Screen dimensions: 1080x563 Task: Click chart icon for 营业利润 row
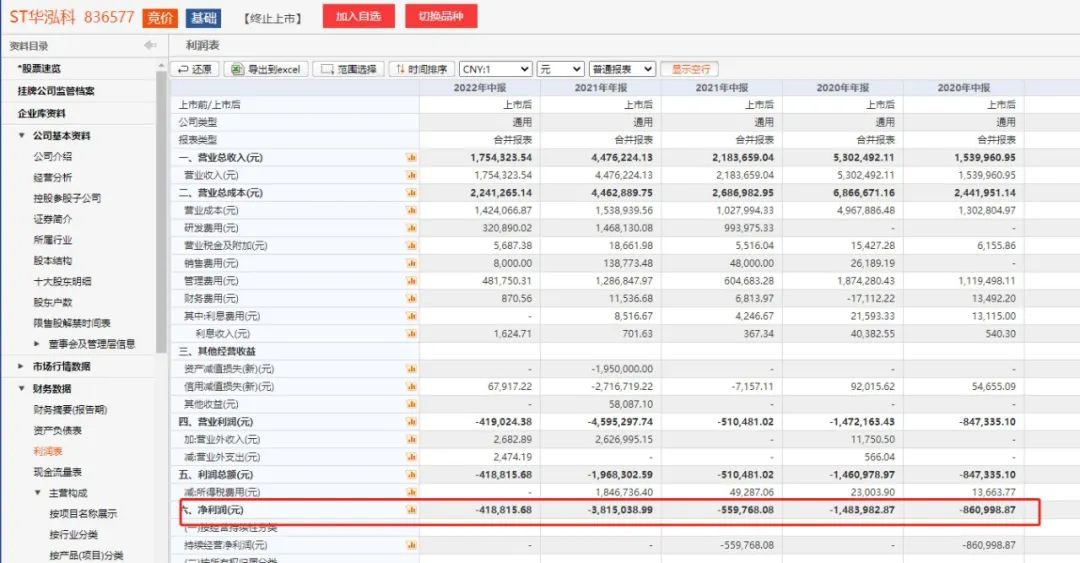tap(411, 422)
